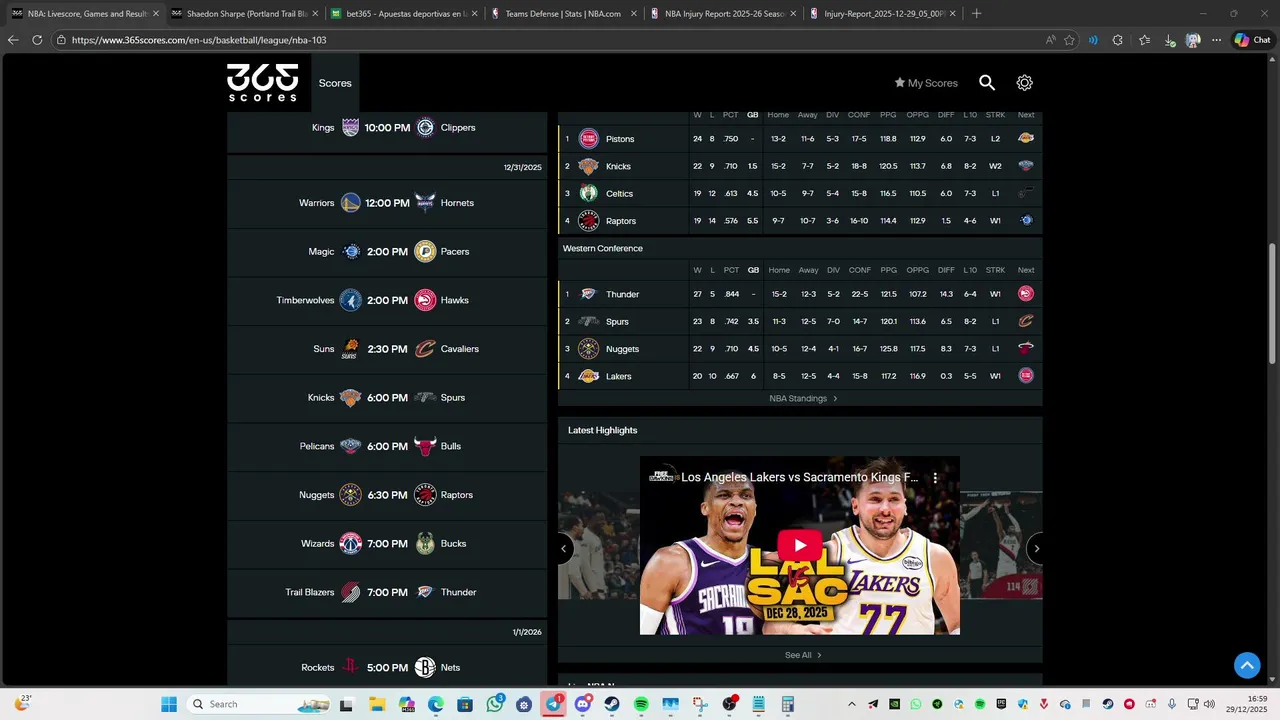Switch to the bet365 browser tab
The image size is (1280, 720).
404,14
